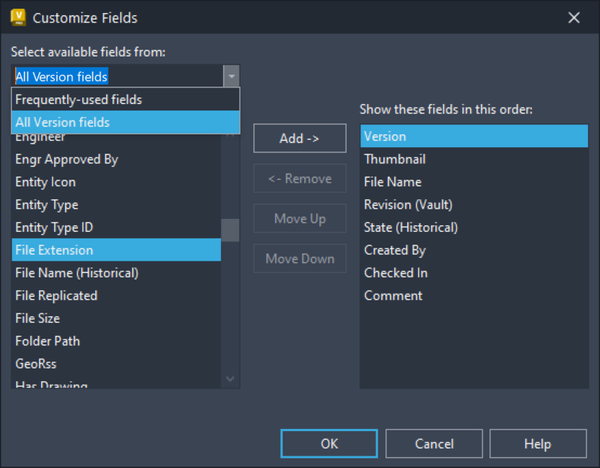Select Folder Path field entry
600x468 pixels.
(x=48, y=341)
